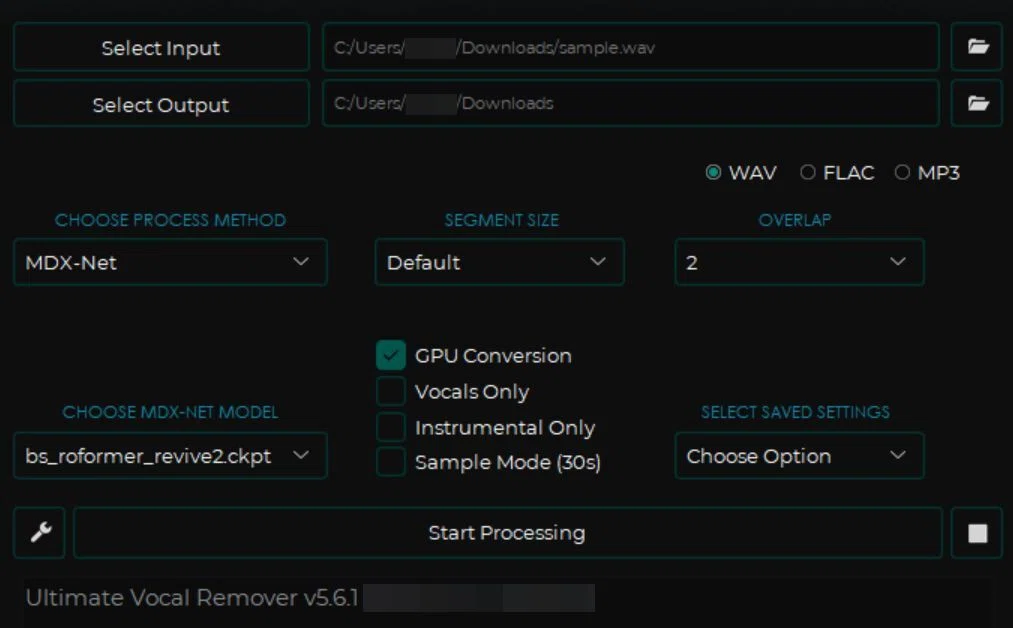1013x628 pixels.
Task: Open bs_roformer_revive2.ckpt model dropdown
Action: click(x=171, y=455)
